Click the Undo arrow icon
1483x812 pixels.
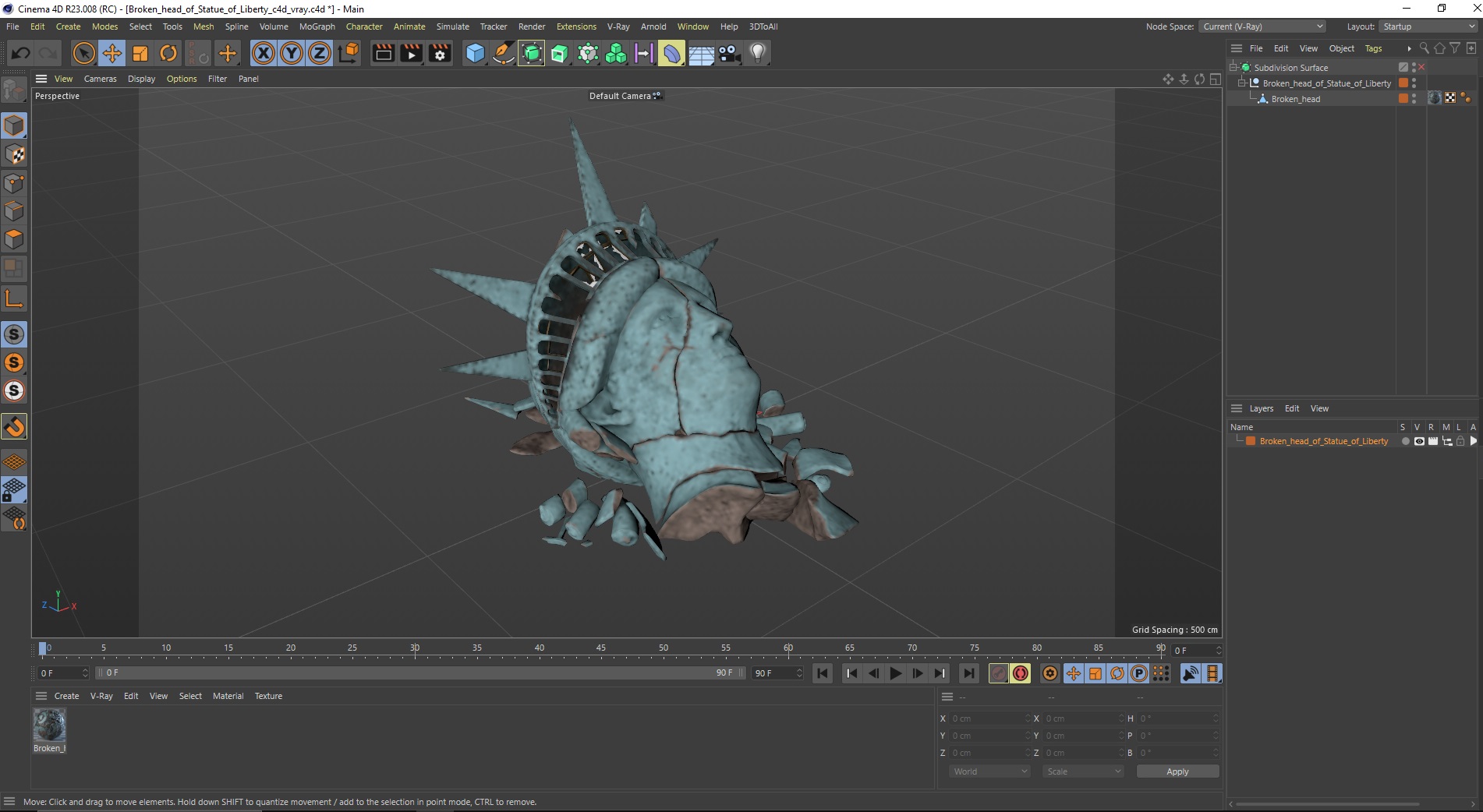pos(21,53)
